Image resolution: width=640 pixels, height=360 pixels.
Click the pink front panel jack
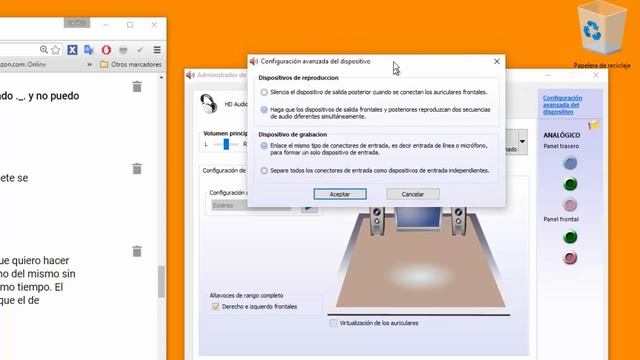pyautogui.click(x=570, y=258)
